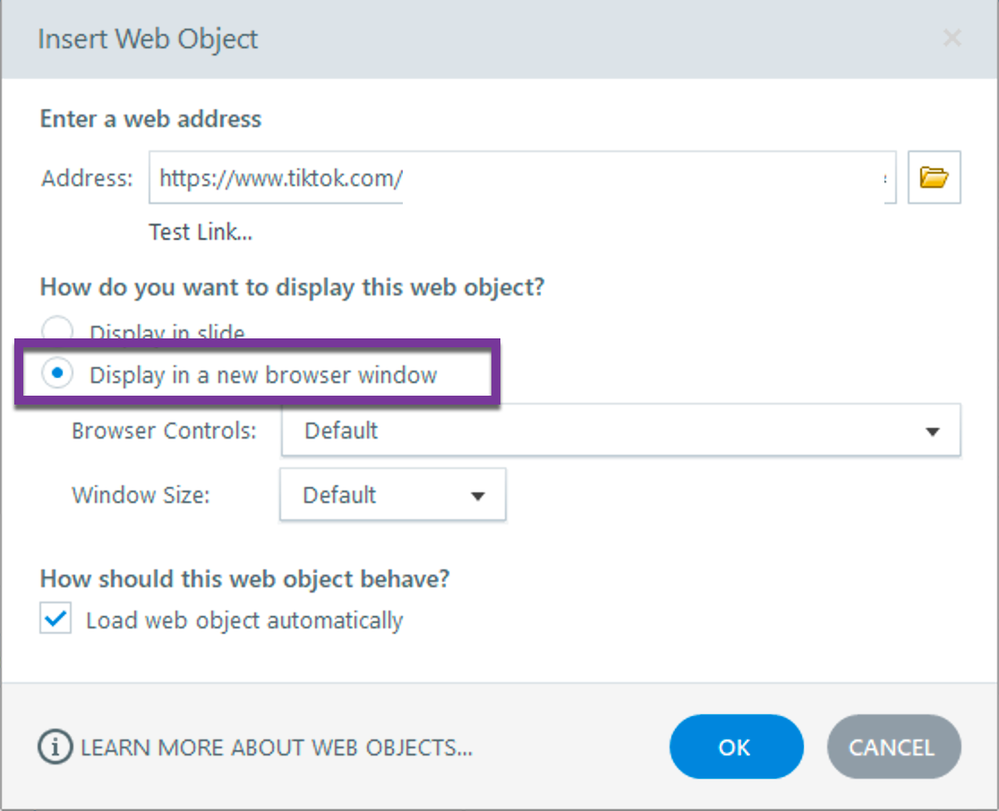Click the arrow of Browser Controls combo box
Screen dimensions: 999x811
[932, 432]
